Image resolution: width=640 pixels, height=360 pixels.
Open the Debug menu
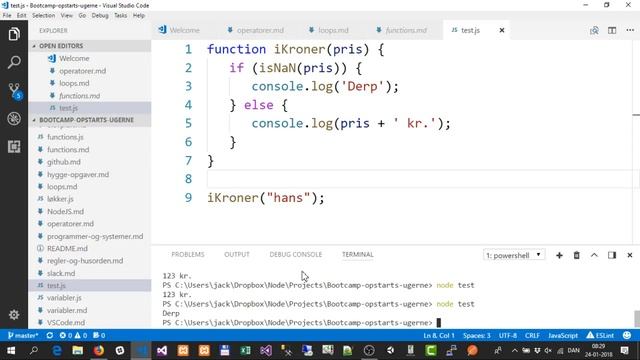point(100,16)
